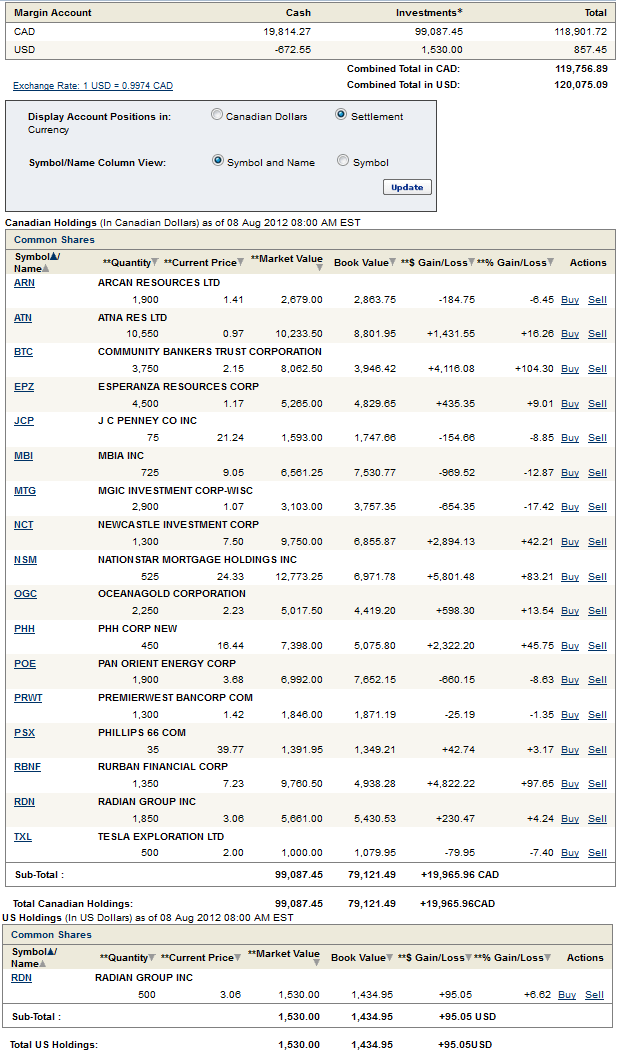Open the NSM symbol link
Screen dimensions: 636x1061
[25, 559]
